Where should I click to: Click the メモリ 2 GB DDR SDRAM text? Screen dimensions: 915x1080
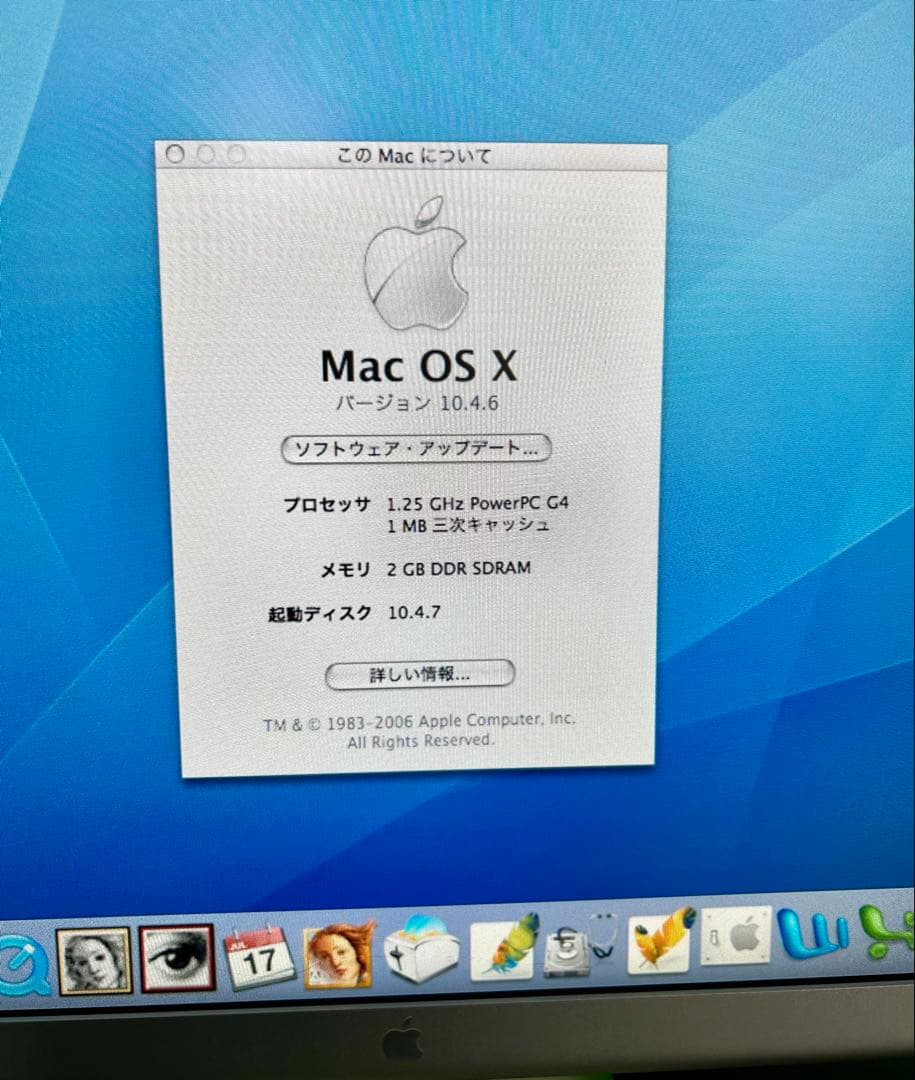(425, 567)
